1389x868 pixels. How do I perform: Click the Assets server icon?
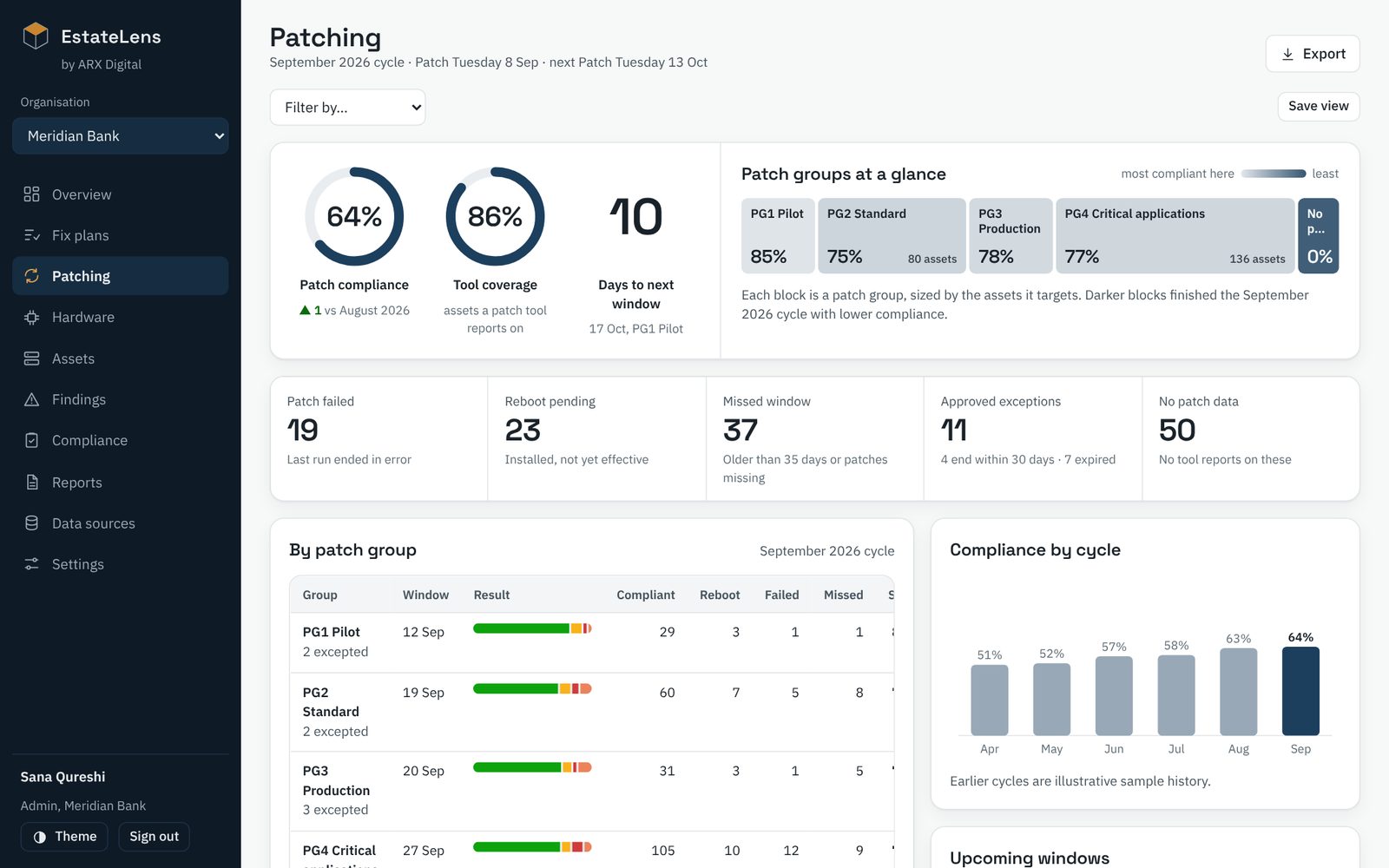(31, 358)
